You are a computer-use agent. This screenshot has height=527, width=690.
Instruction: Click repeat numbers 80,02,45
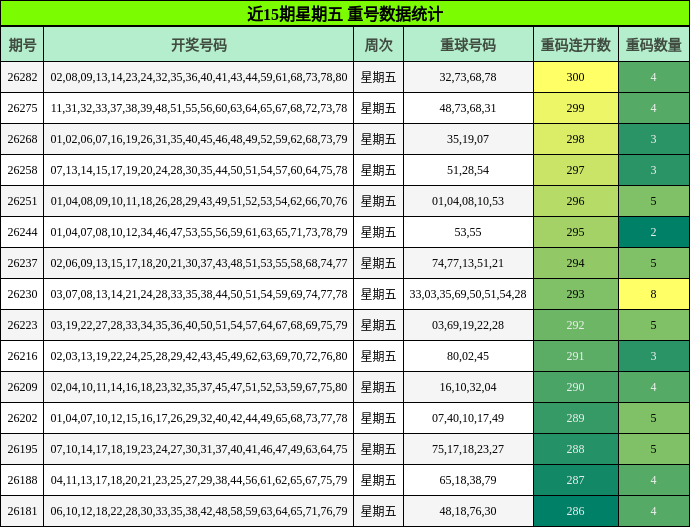pyautogui.click(x=468, y=356)
